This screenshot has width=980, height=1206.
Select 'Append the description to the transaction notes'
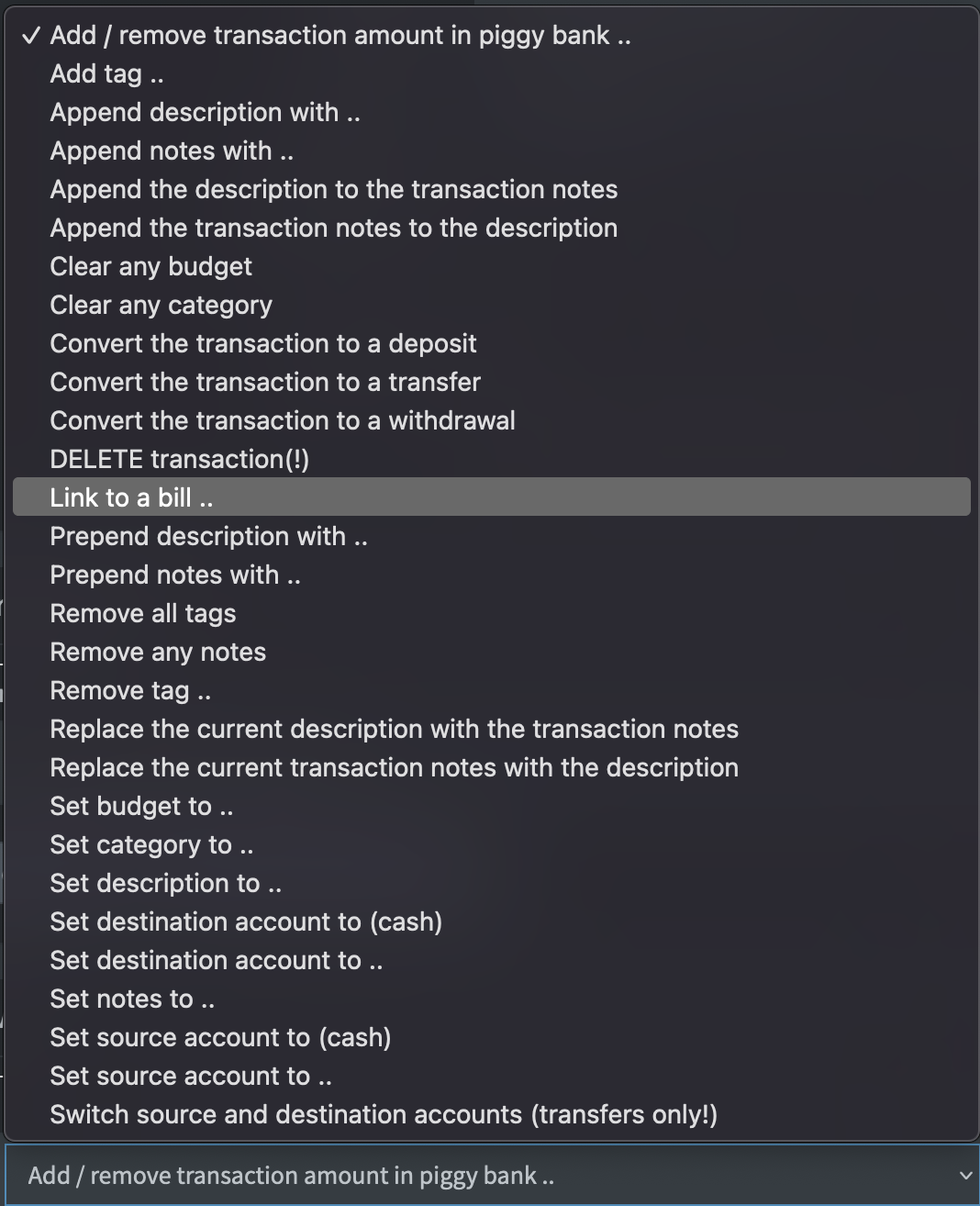tap(334, 189)
